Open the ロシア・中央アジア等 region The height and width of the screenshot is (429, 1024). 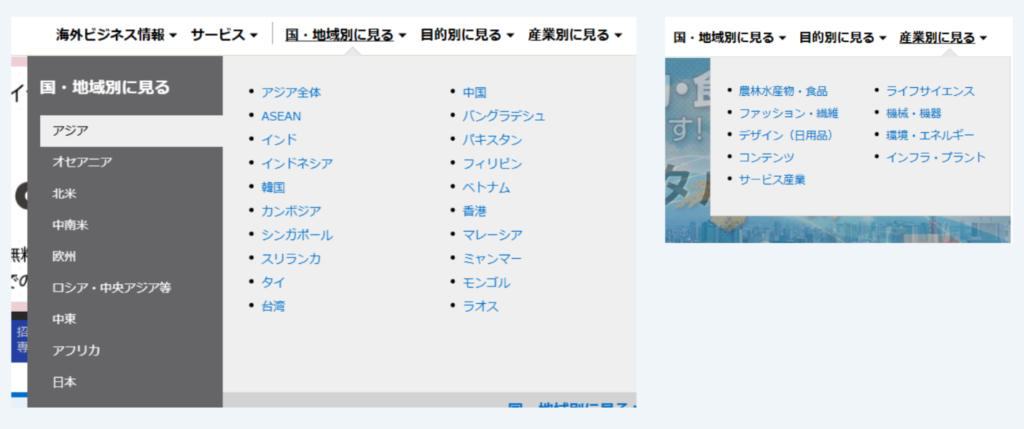click(x=111, y=288)
